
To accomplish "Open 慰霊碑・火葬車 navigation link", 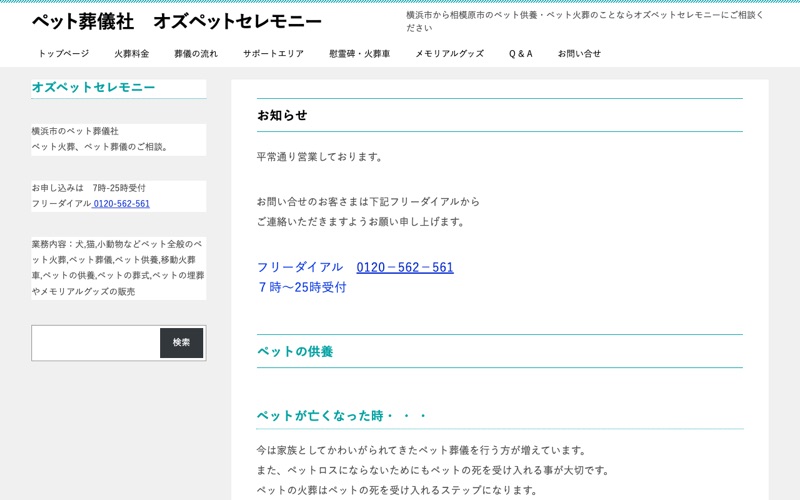I will (360, 54).
